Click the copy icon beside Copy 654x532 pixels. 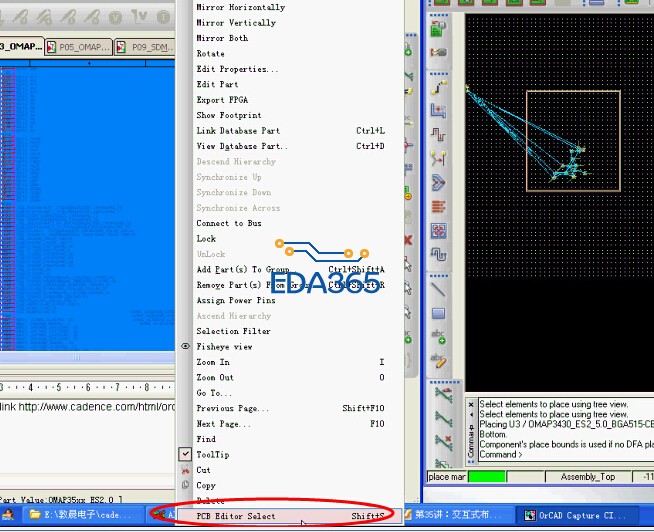[x=186, y=485]
